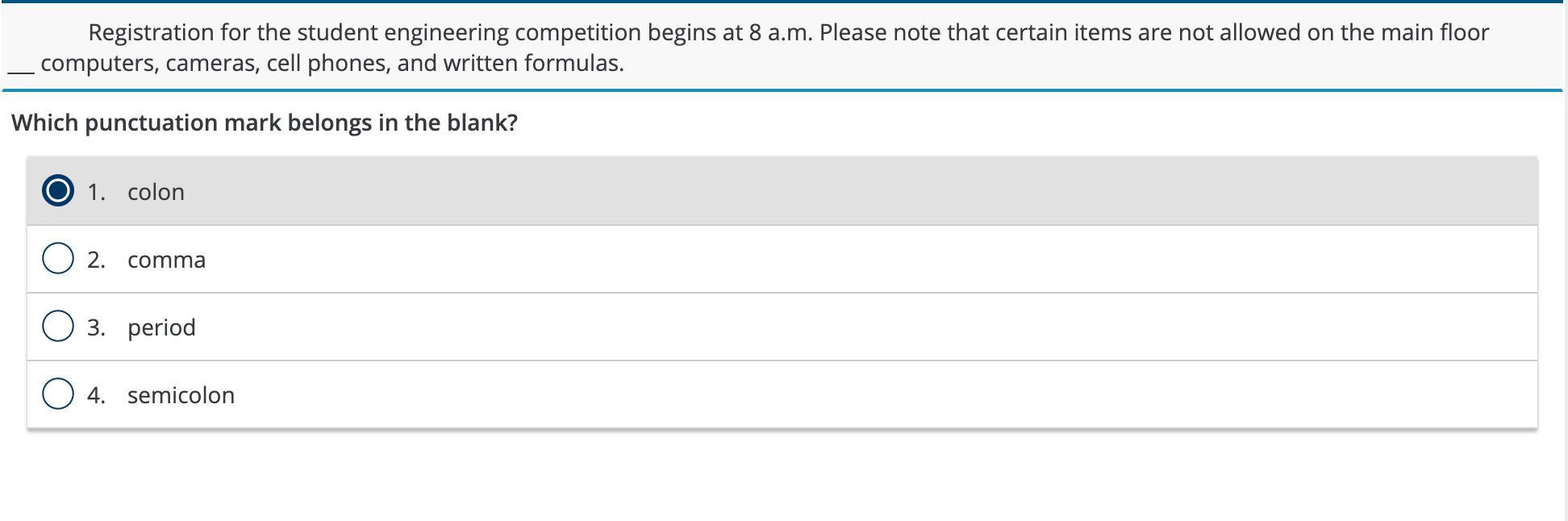Click the blank underline in the passage
This screenshot has width=1568, height=521.
click(21, 69)
